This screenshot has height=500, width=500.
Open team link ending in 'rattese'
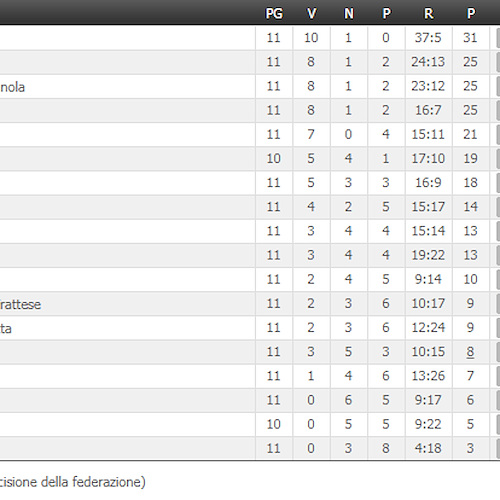20,305
